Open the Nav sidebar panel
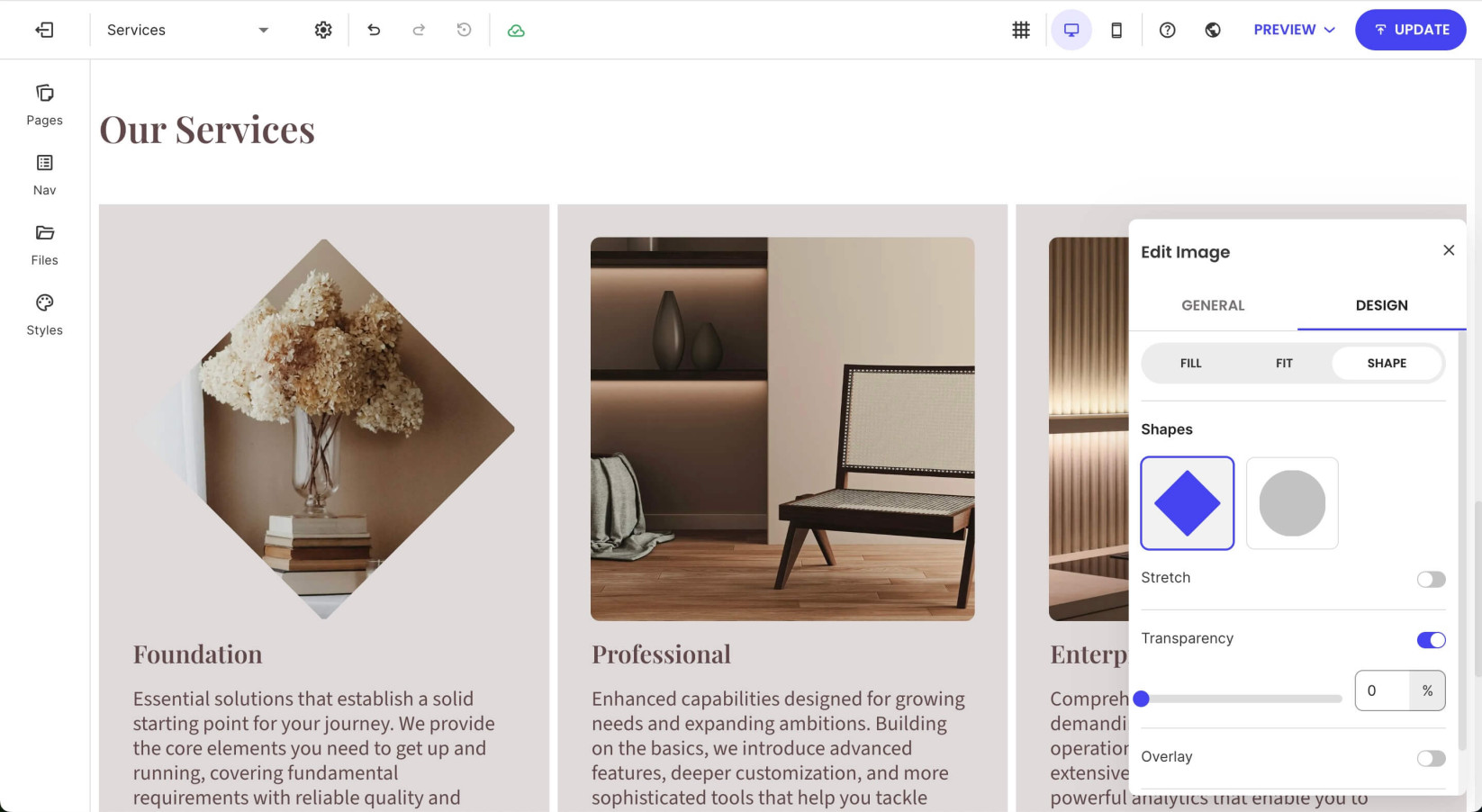 tap(44, 175)
